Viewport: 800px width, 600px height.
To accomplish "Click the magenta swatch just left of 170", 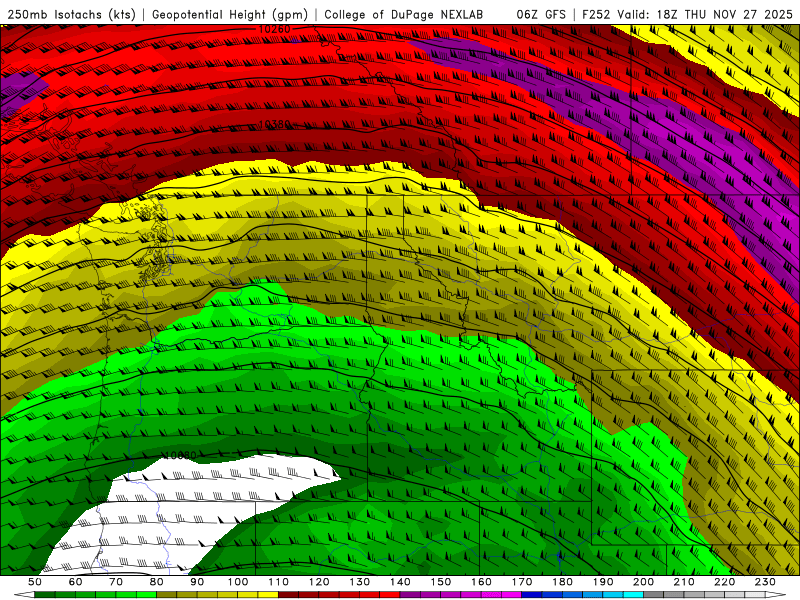I will (511, 595).
